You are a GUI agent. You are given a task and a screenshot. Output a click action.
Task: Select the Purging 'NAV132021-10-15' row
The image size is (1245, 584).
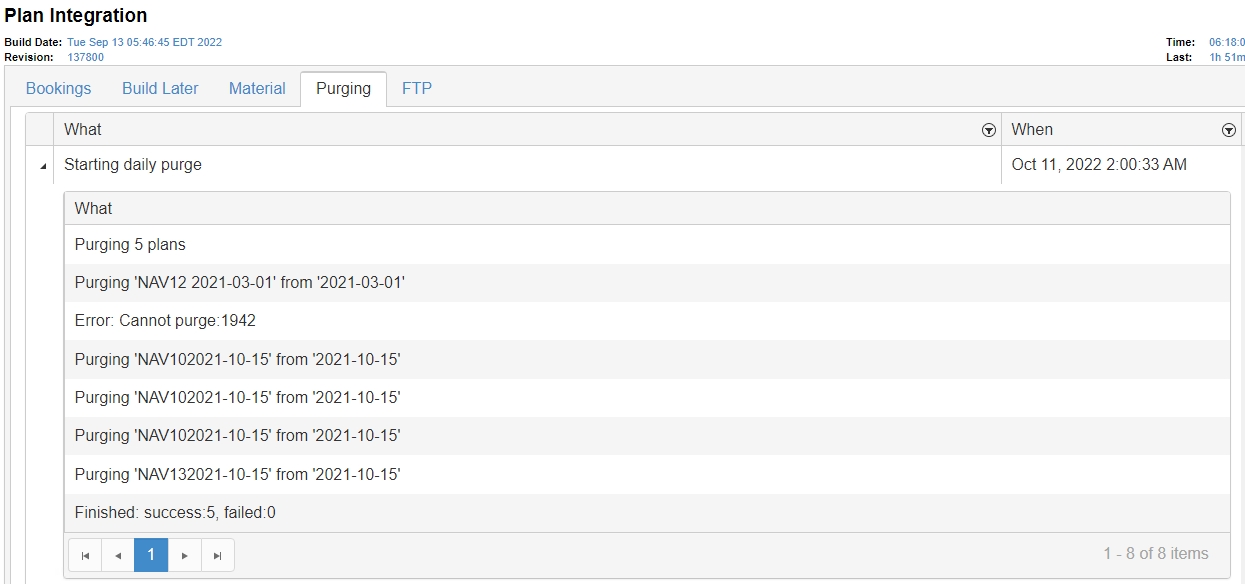point(237,475)
